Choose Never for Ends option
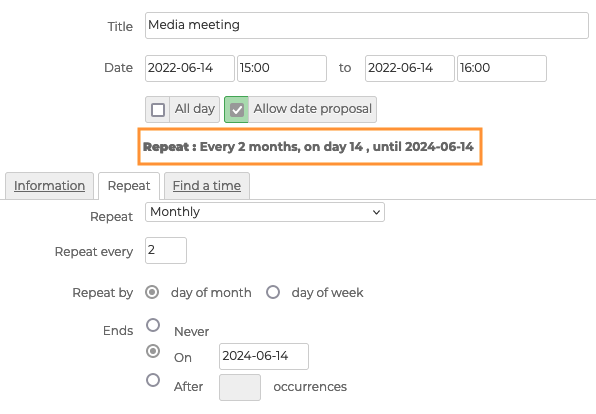This screenshot has height=414, width=596. click(x=153, y=325)
